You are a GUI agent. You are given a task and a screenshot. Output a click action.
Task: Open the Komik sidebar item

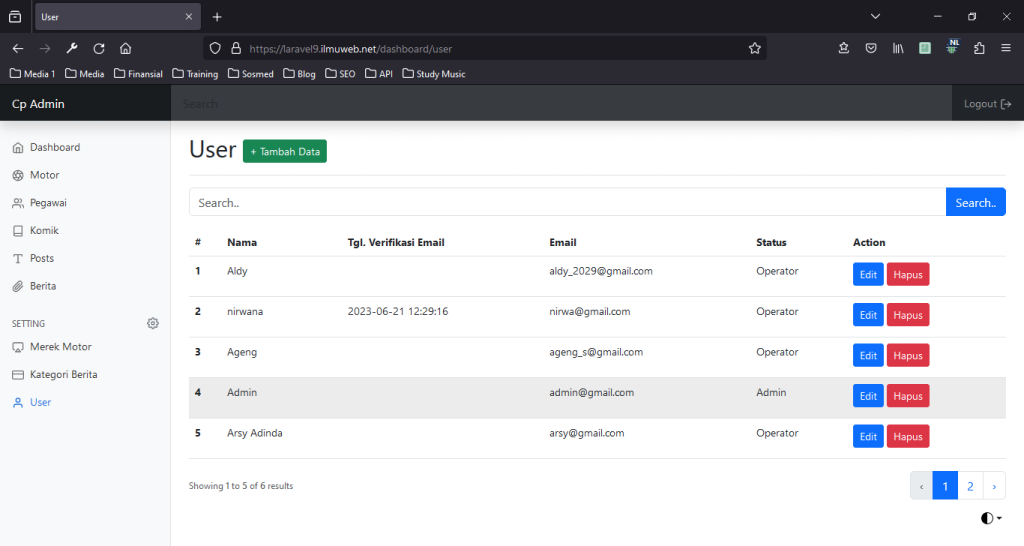44,230
